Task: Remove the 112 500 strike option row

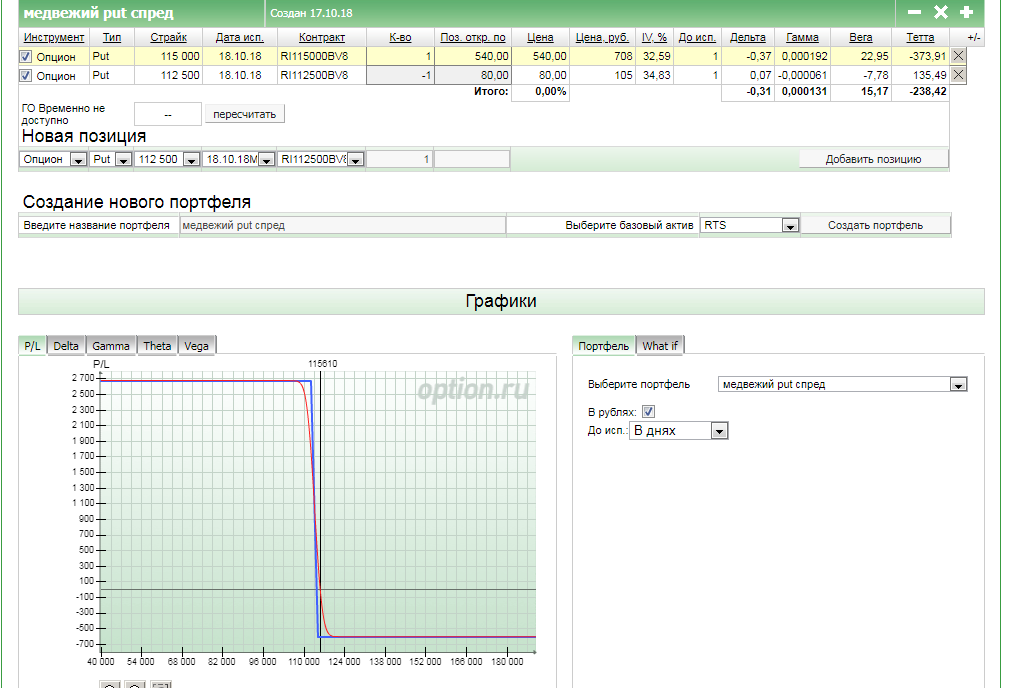Action: point(958,75)
